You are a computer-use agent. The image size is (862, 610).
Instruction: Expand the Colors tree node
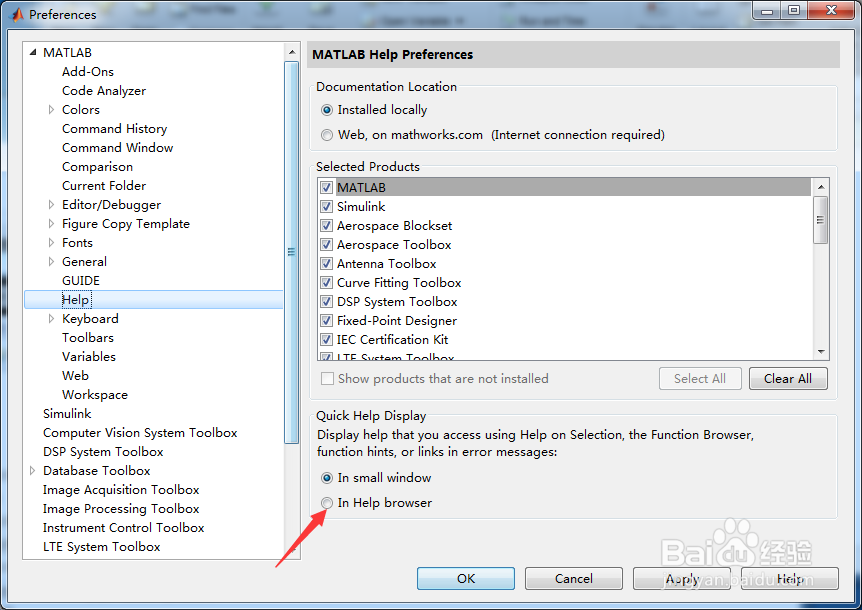(51, 109)
